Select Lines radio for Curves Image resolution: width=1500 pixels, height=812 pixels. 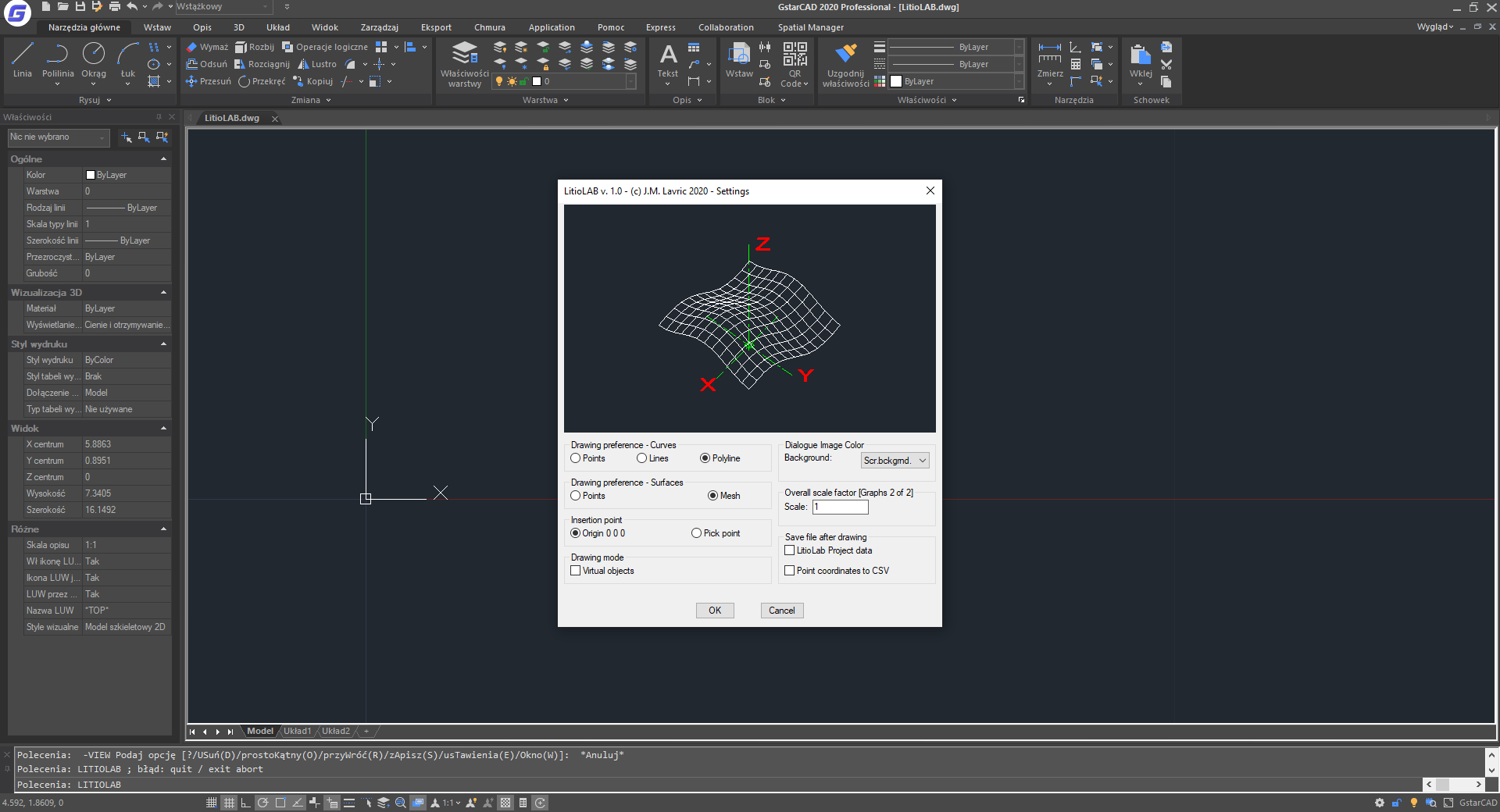click(653, 458)
